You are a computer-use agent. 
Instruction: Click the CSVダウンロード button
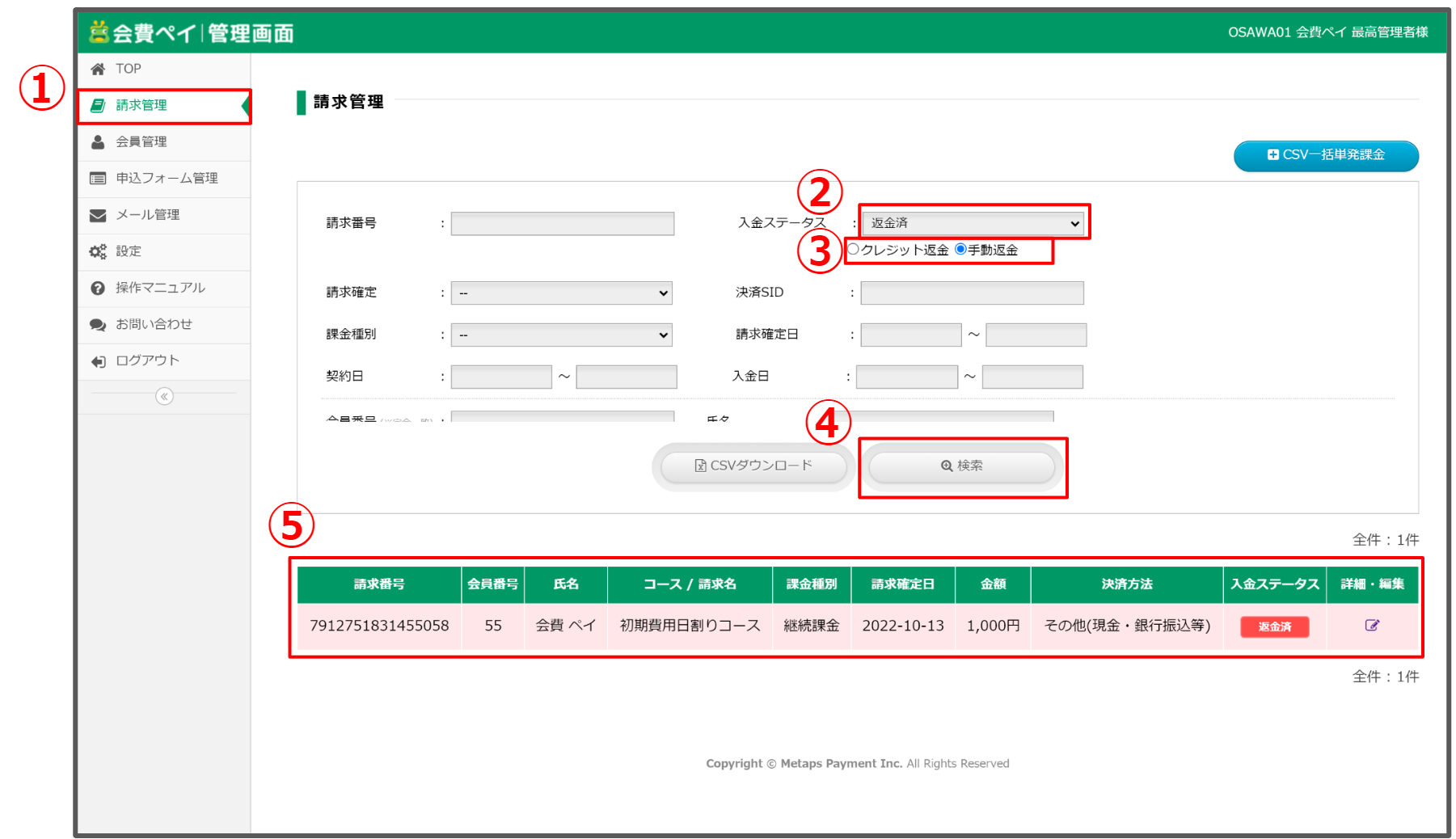[x=753, y=466]
